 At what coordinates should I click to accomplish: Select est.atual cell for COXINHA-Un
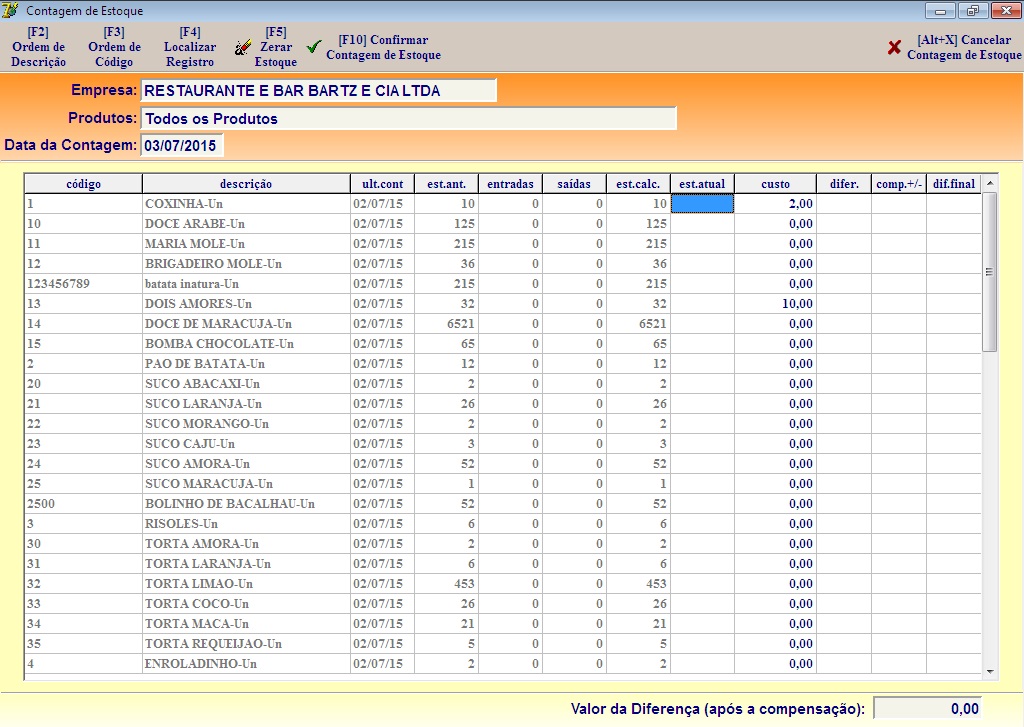[x=702, y=204]
